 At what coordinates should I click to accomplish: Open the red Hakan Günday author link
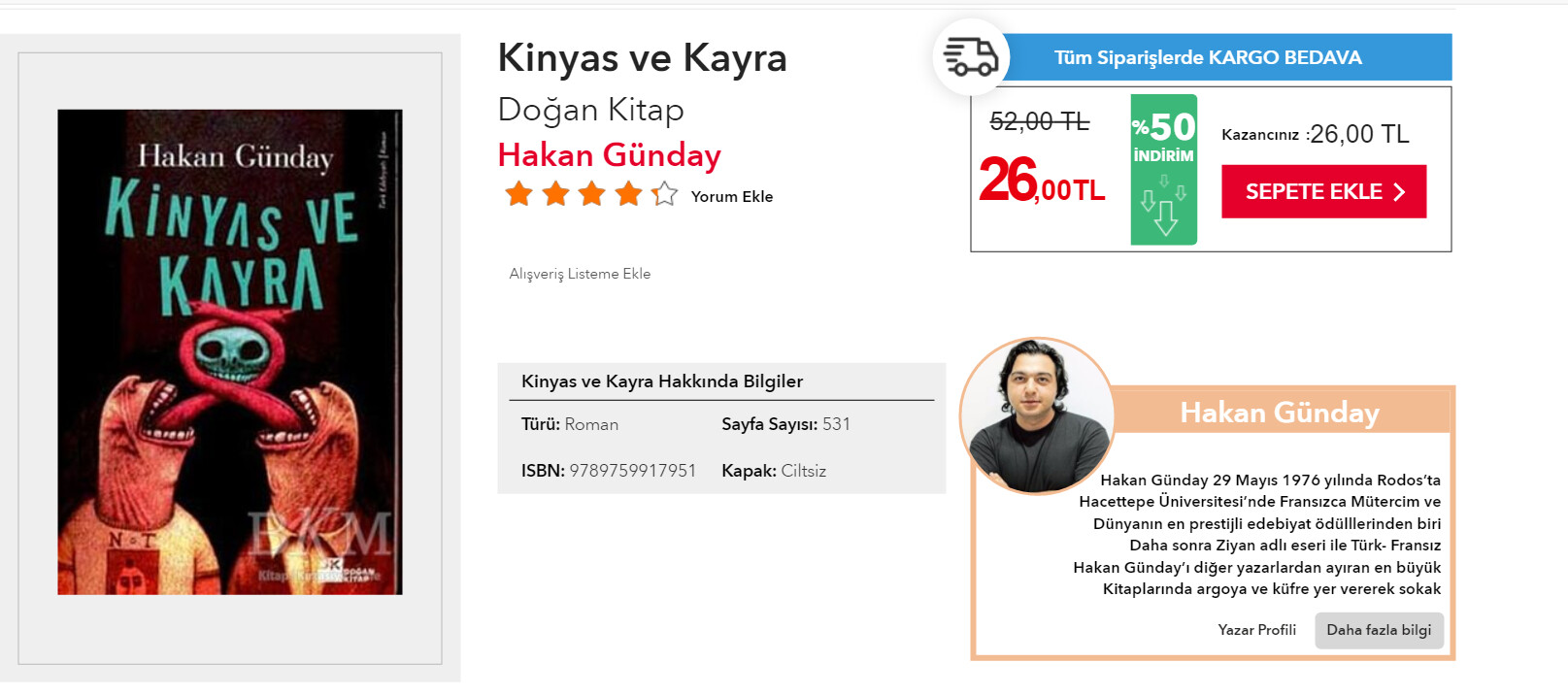point(609,155)
